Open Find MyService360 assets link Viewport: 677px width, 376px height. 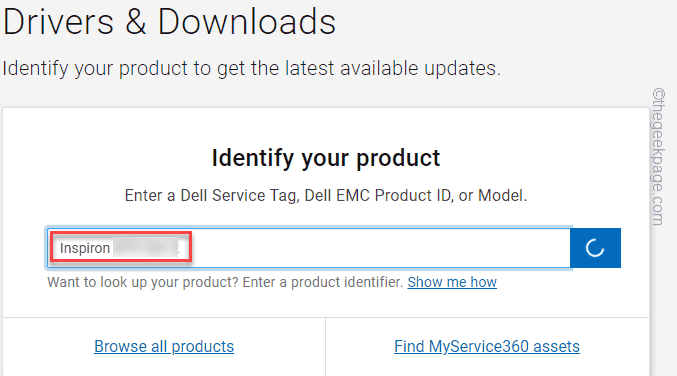coord(487,346)
